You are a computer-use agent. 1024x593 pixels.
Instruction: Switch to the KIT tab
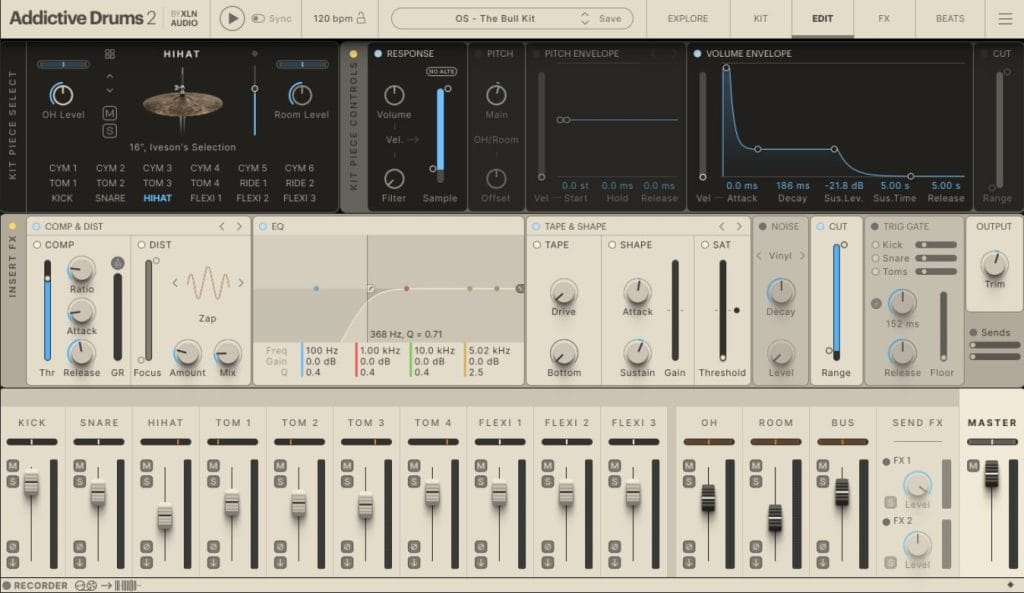(760, 18)
